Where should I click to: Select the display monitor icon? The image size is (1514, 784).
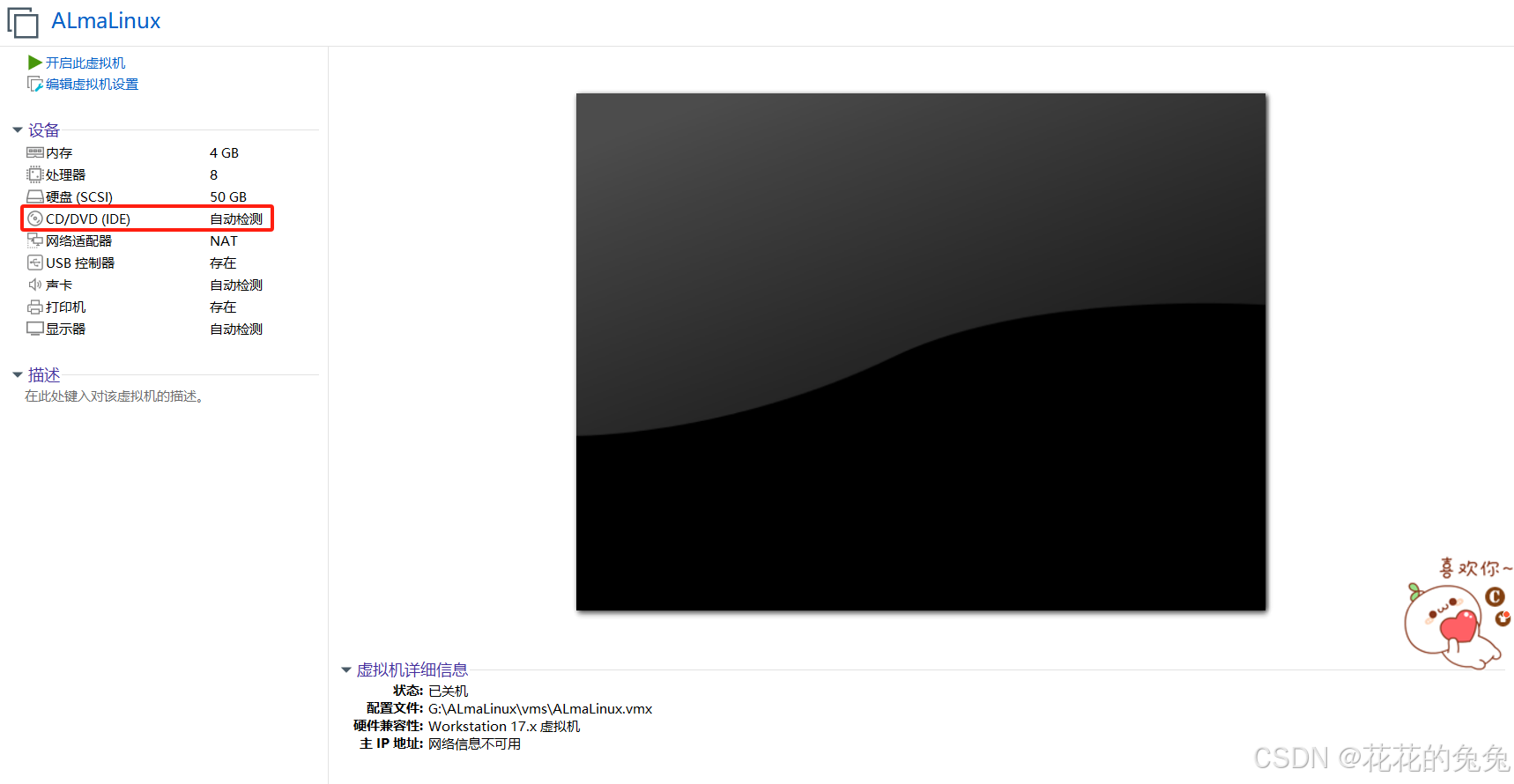pyautogui.click(x=35, y=329)
